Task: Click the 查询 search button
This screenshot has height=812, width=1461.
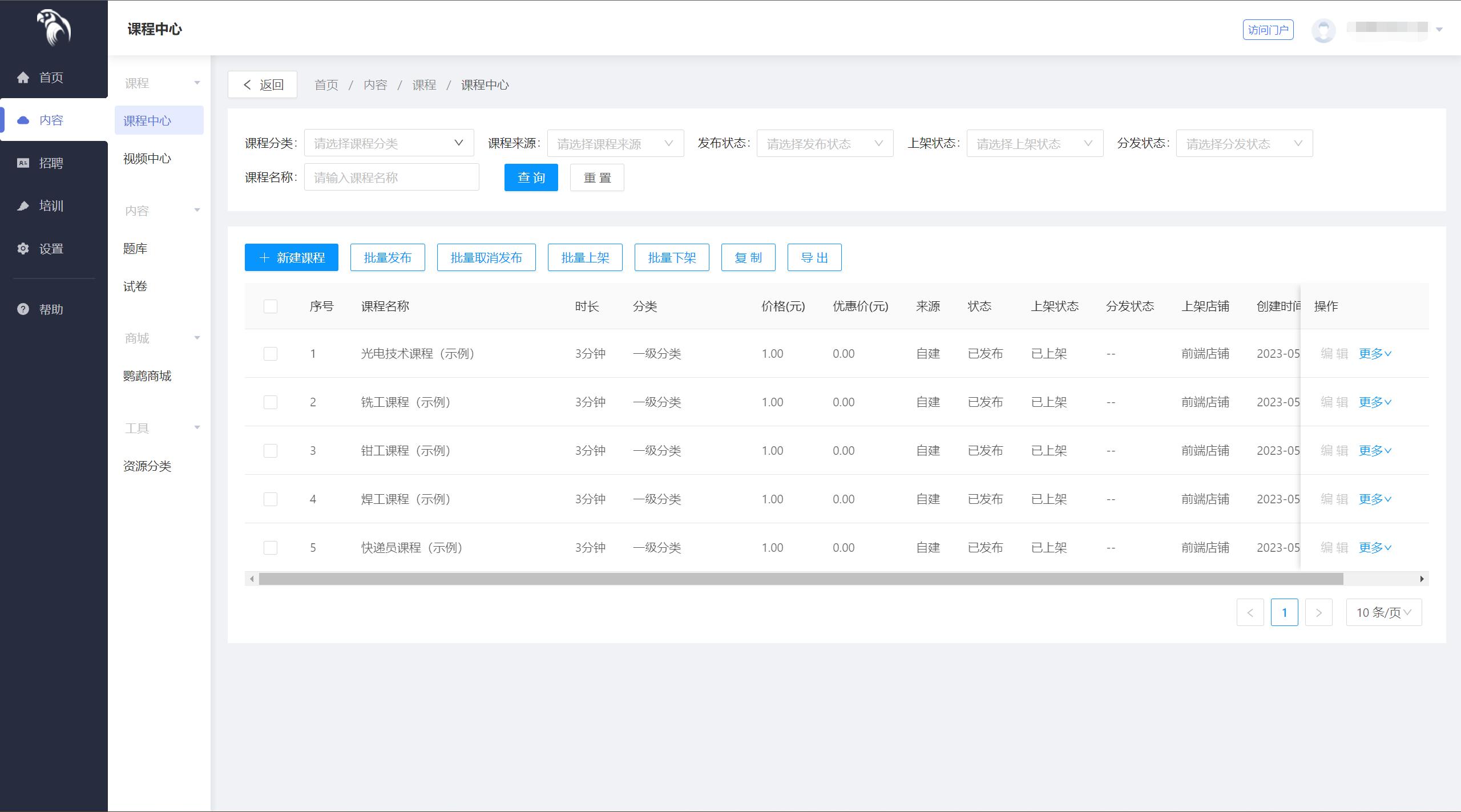Action: pyautogui.click(x=530, y=177)
